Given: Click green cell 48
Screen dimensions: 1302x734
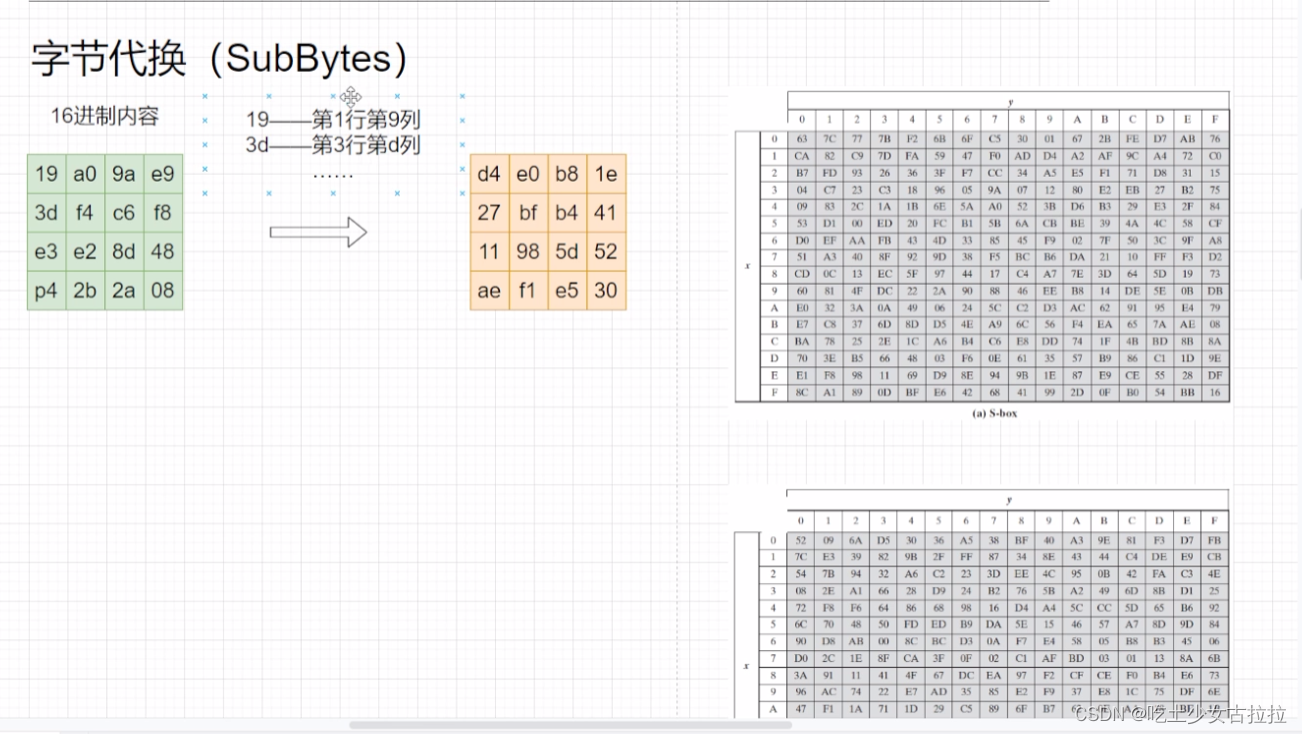Looking at the screenshot, I should [x=163, y=252].
